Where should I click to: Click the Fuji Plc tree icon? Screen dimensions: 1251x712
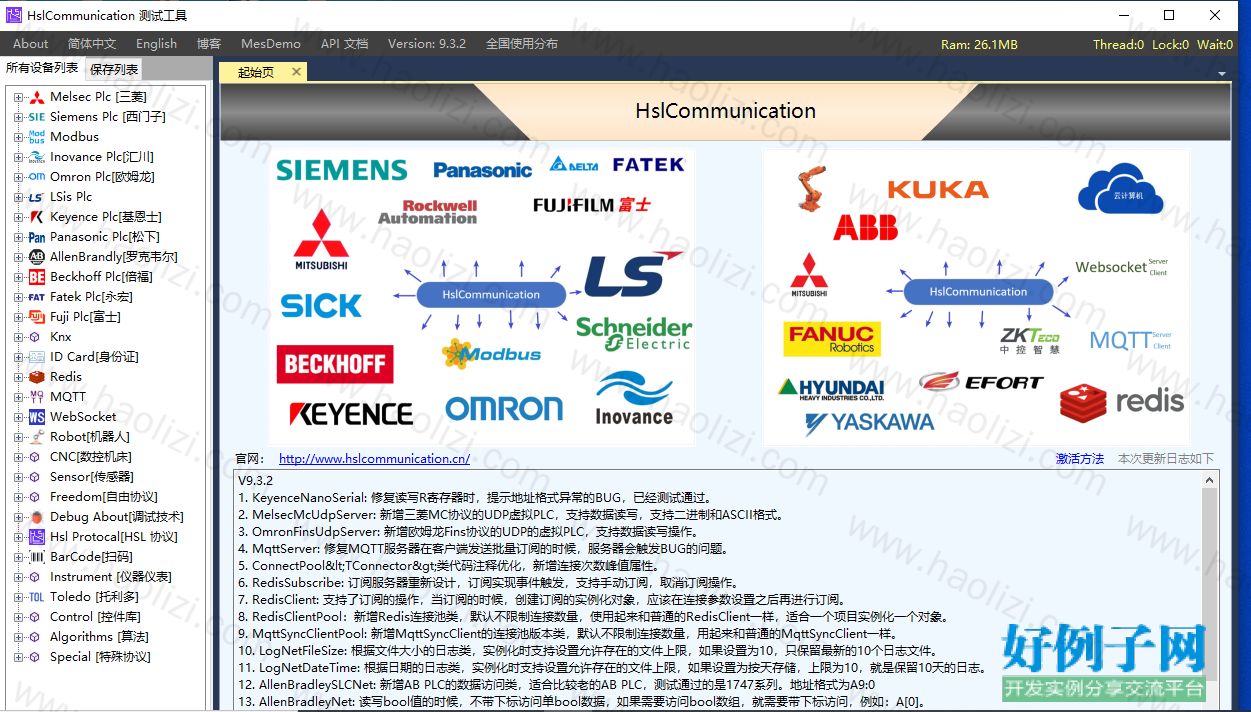[36, 317]
